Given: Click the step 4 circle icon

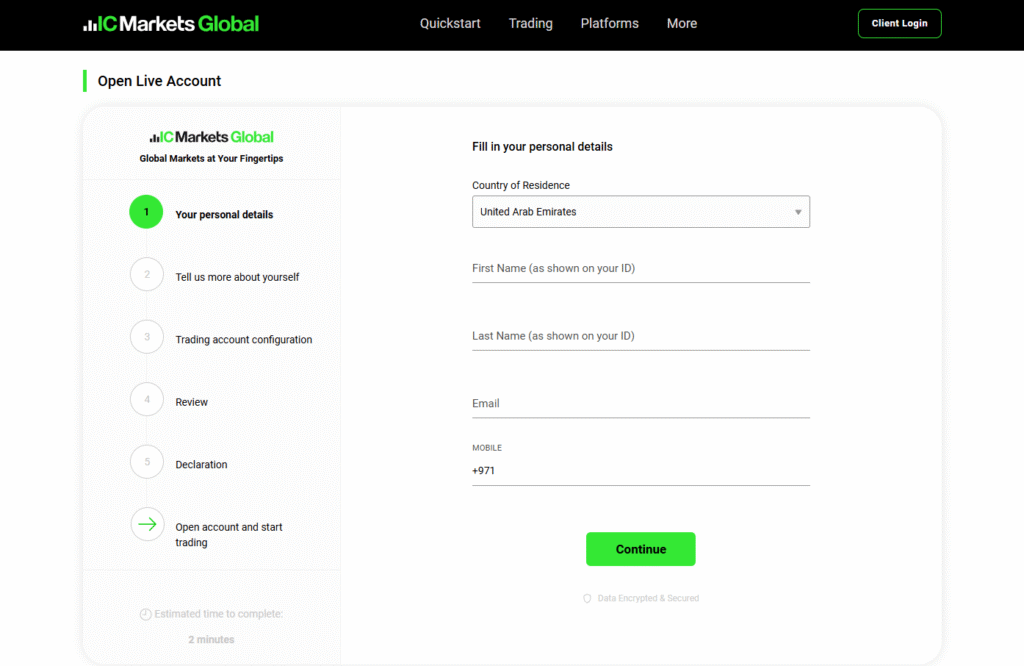Looking at the screenshot, I should 147,400.
